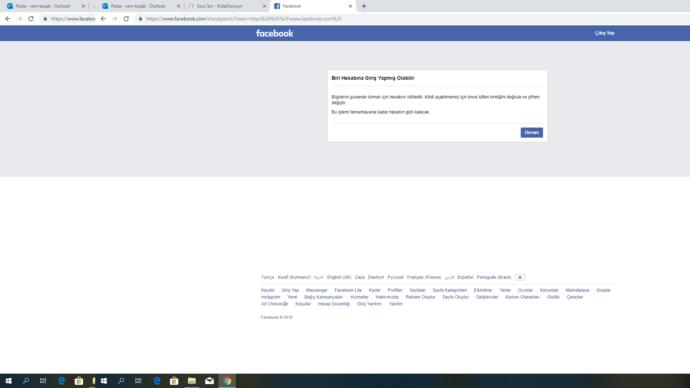Open the Giriş Yardımı footer link

(369, 304)
